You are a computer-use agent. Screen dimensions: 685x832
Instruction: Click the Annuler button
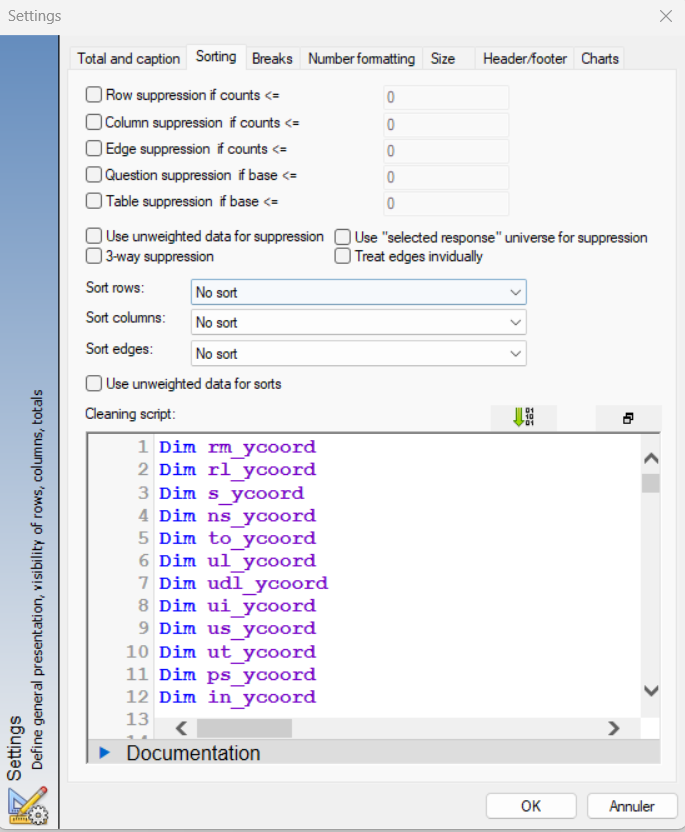point(632,806)
